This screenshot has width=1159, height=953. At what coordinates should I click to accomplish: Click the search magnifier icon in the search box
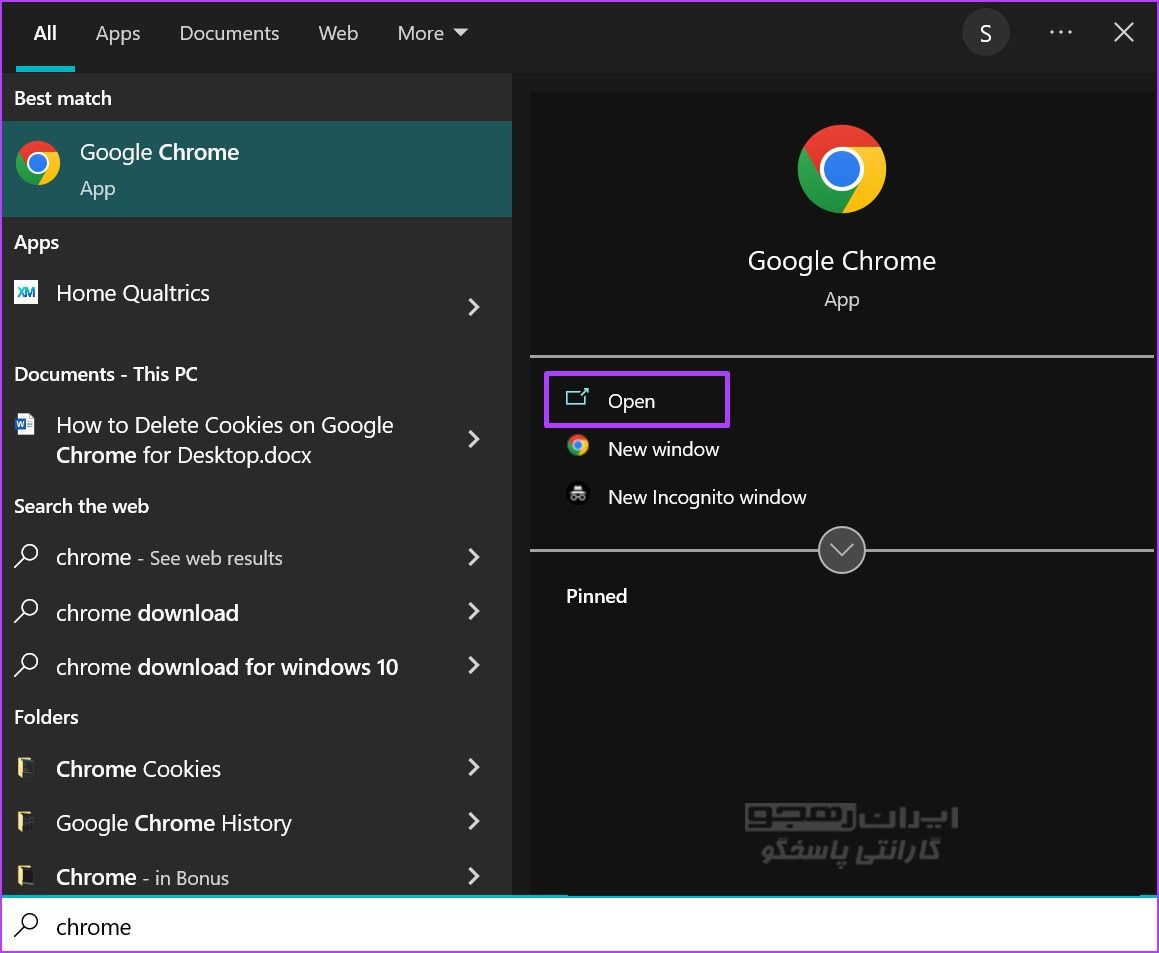coord(26,925)
